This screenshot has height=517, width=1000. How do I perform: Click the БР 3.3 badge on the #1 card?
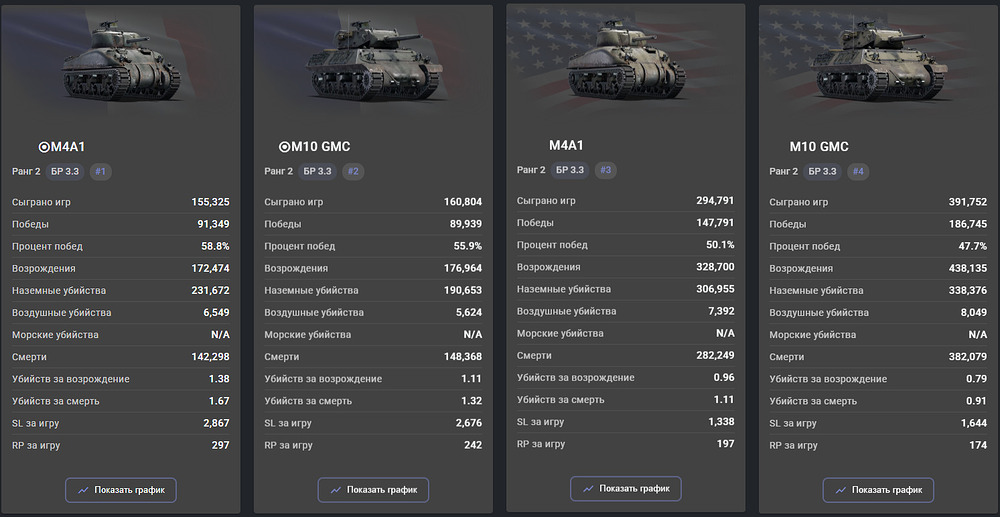click(x=65, y=171)
